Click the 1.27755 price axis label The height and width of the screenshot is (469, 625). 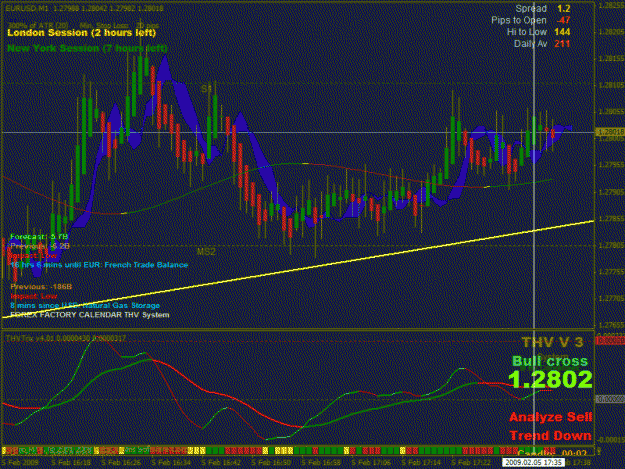click(x=611, y=272)
